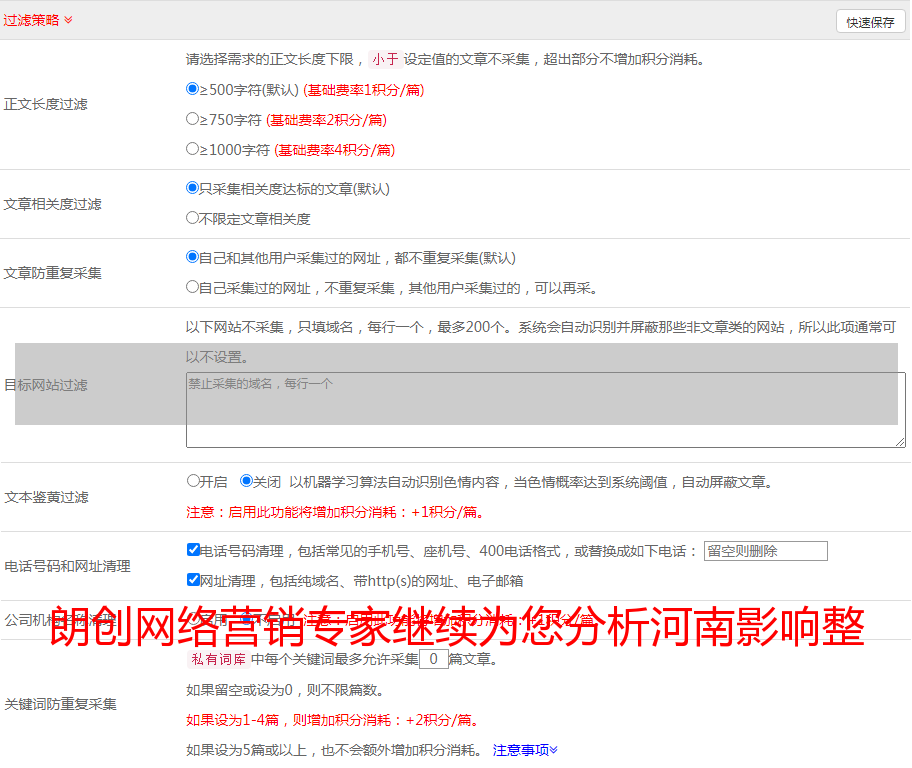Toggle the 网址清理 checkbox
Viewport: 912px width, 768px height.
point(193,580)
